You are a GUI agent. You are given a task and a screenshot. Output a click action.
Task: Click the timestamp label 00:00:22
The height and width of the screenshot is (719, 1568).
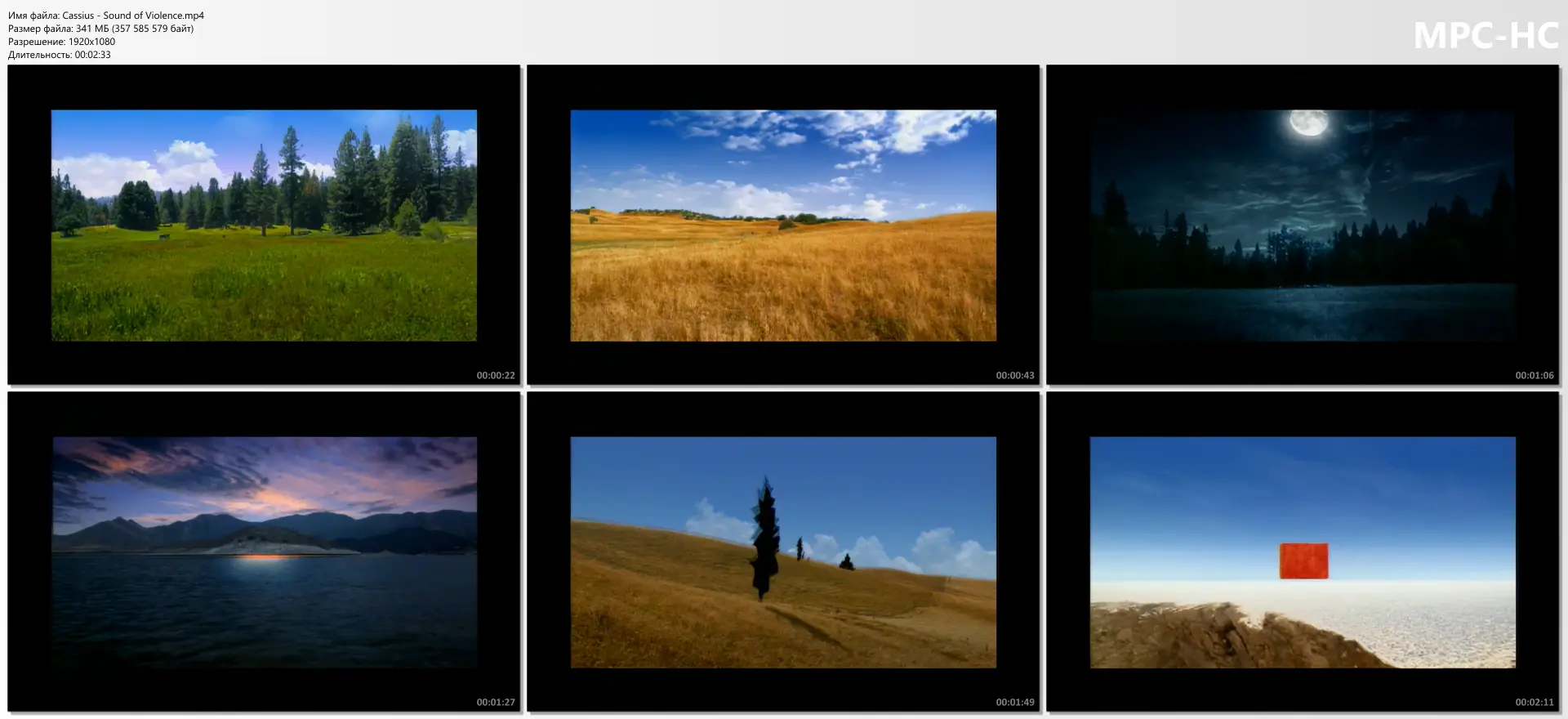[x=496, y=376]
